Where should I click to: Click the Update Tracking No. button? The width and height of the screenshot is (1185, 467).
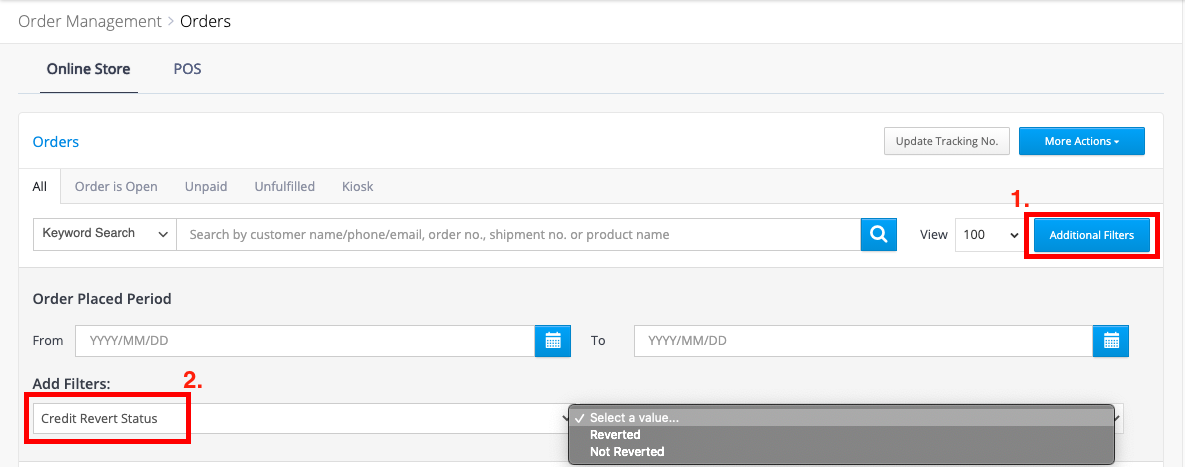click(947, 141)
